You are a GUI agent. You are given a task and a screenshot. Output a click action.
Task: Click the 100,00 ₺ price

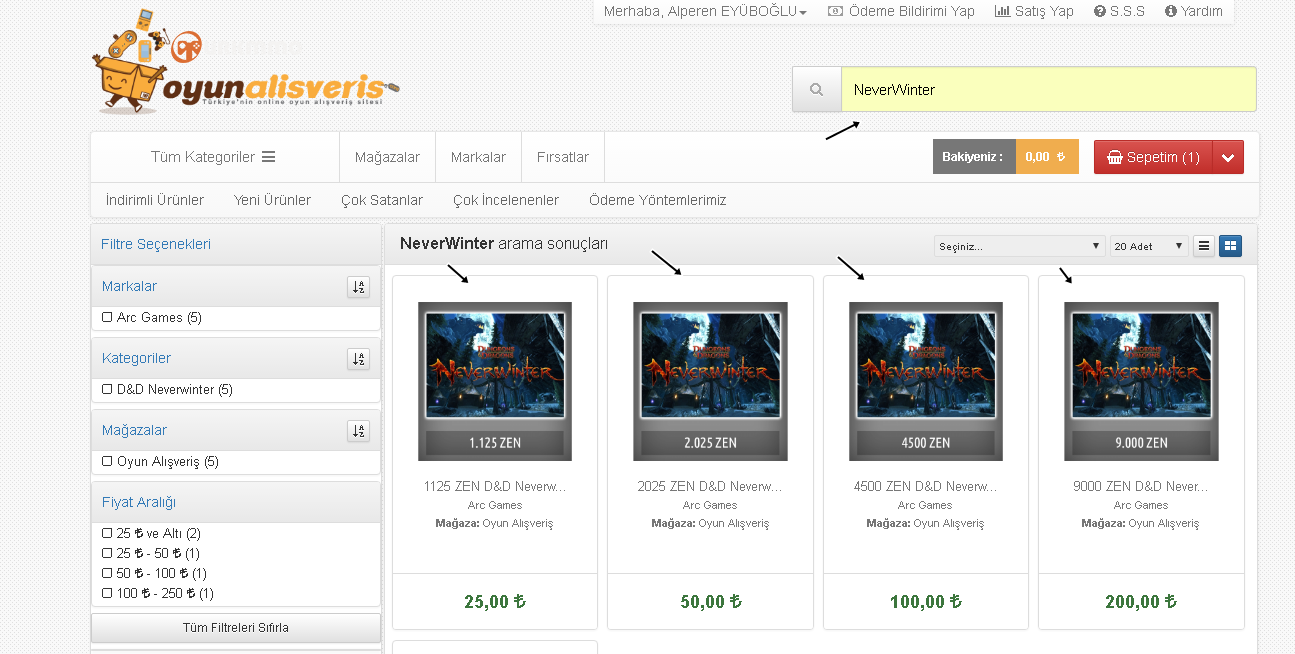click(926, 602)
